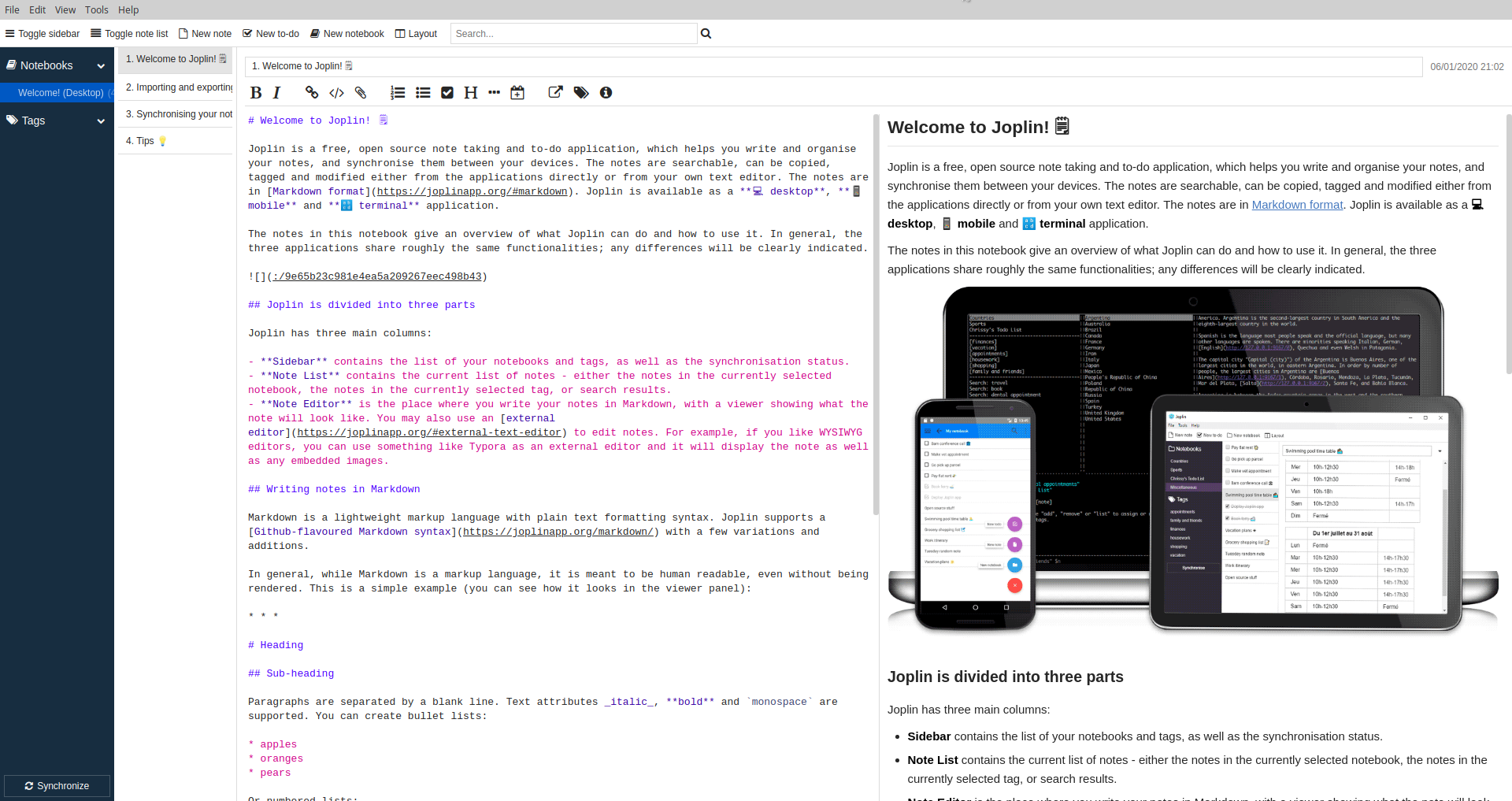Click the note title field
This screenshot has width=1512, height=801.
tap(833, 66)
